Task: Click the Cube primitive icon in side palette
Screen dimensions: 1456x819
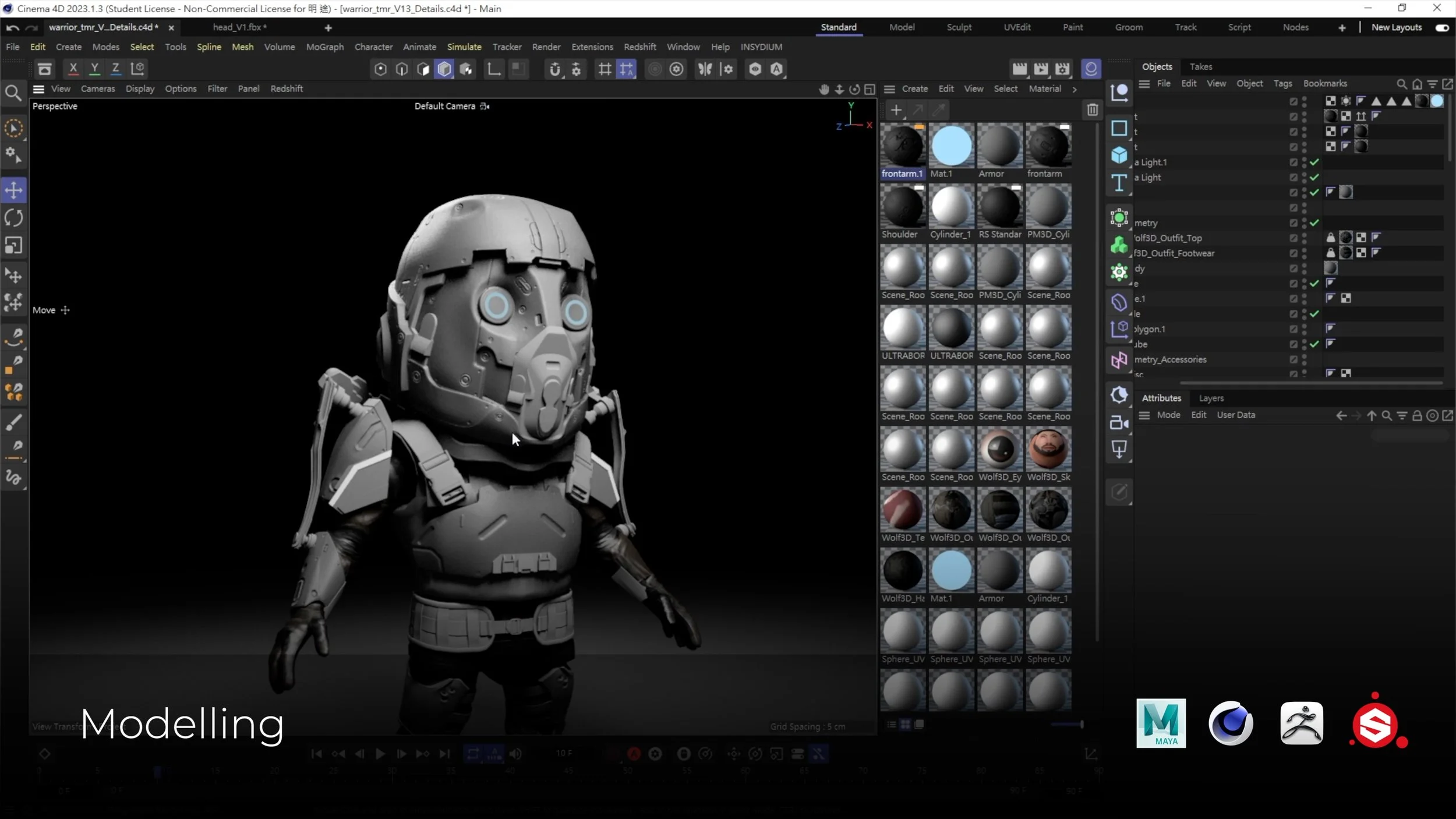Action: click(x=1119, y=155)
